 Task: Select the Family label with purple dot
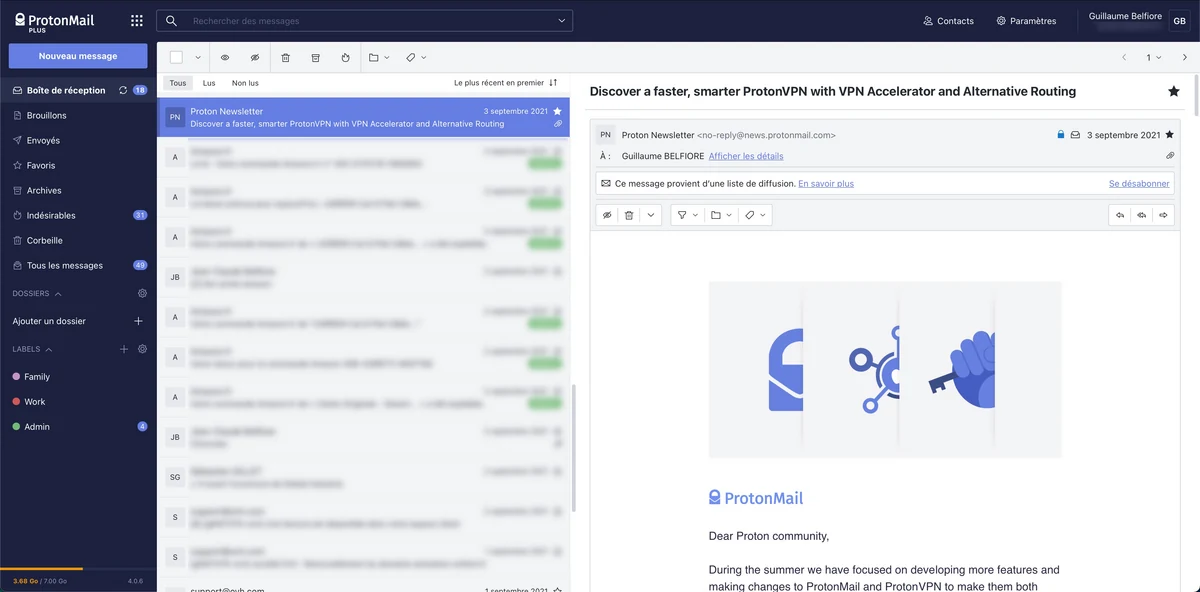(78, 377)
